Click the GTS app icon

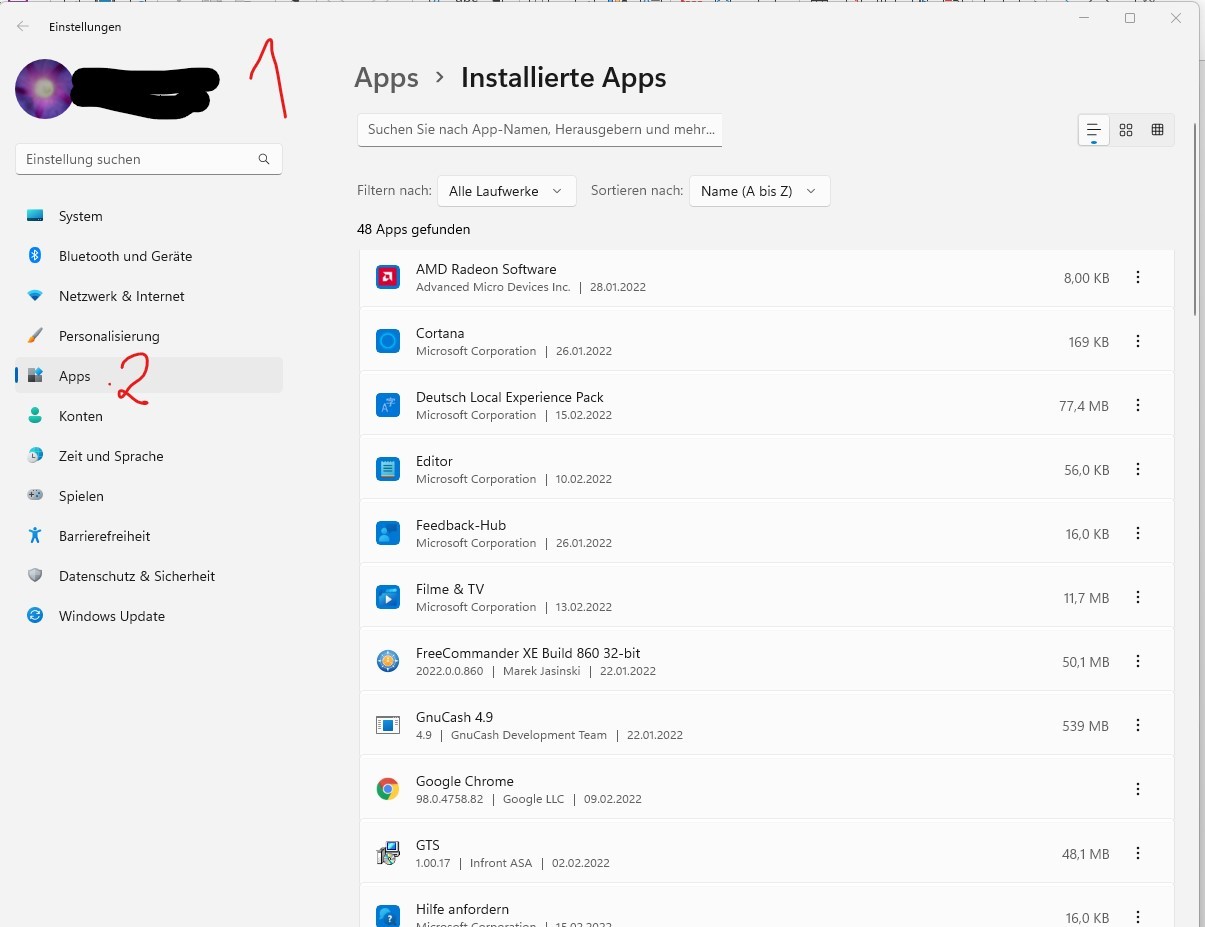388,853
